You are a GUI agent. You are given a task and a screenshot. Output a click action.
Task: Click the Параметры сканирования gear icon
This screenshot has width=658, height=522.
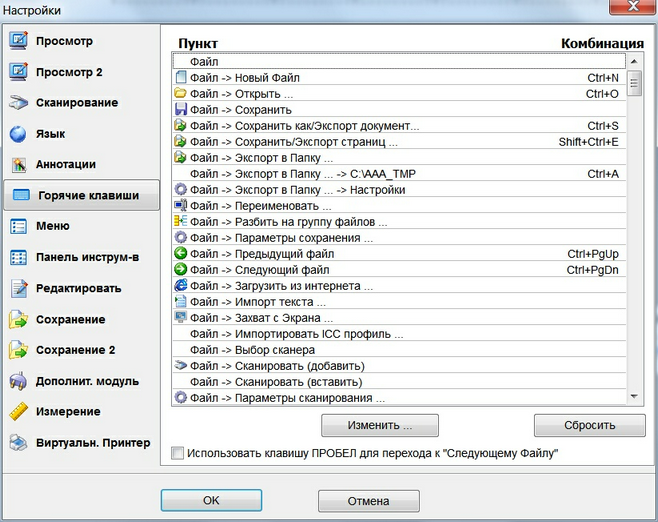click(180, 397)
